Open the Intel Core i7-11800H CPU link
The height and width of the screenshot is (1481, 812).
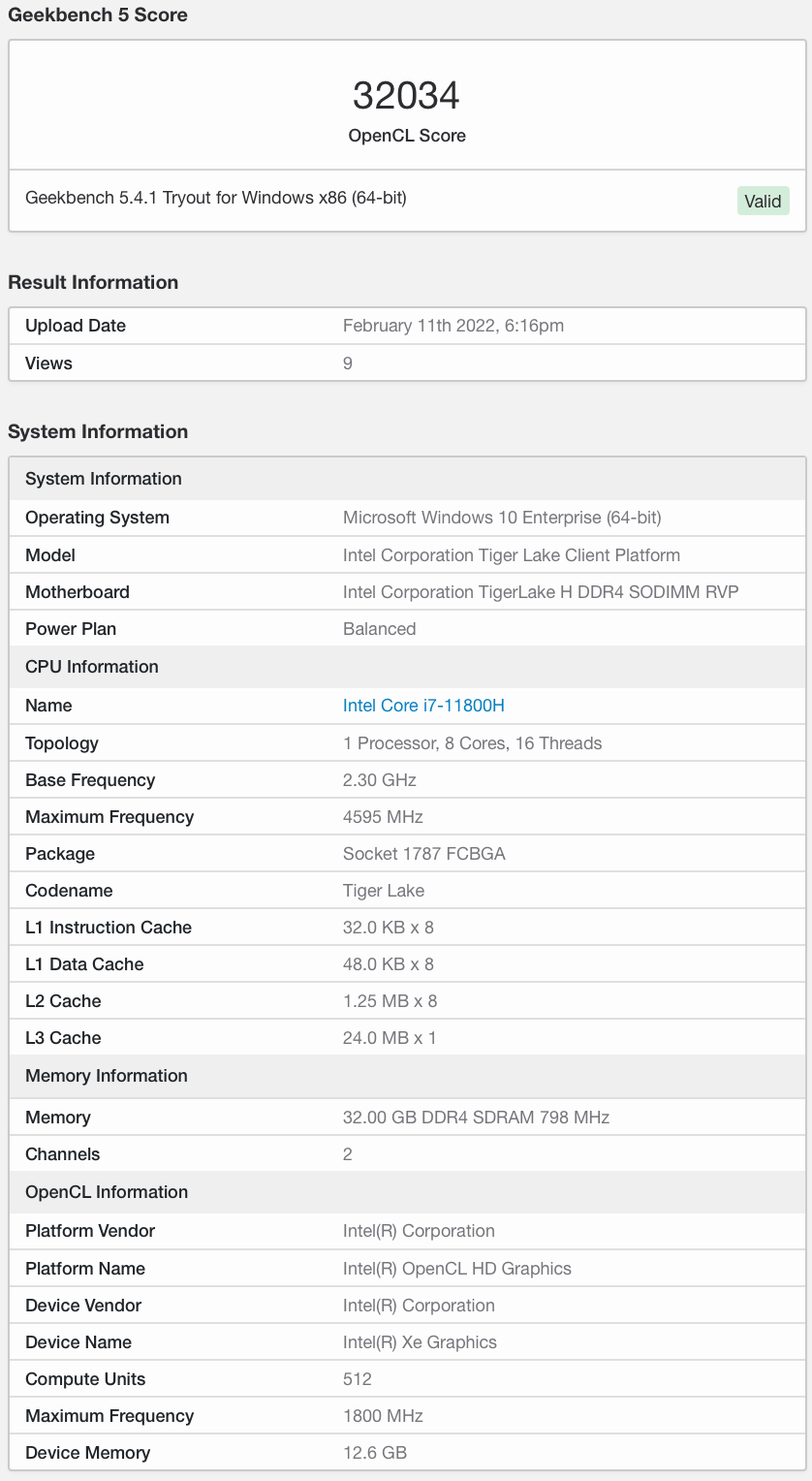pos(423,706)
